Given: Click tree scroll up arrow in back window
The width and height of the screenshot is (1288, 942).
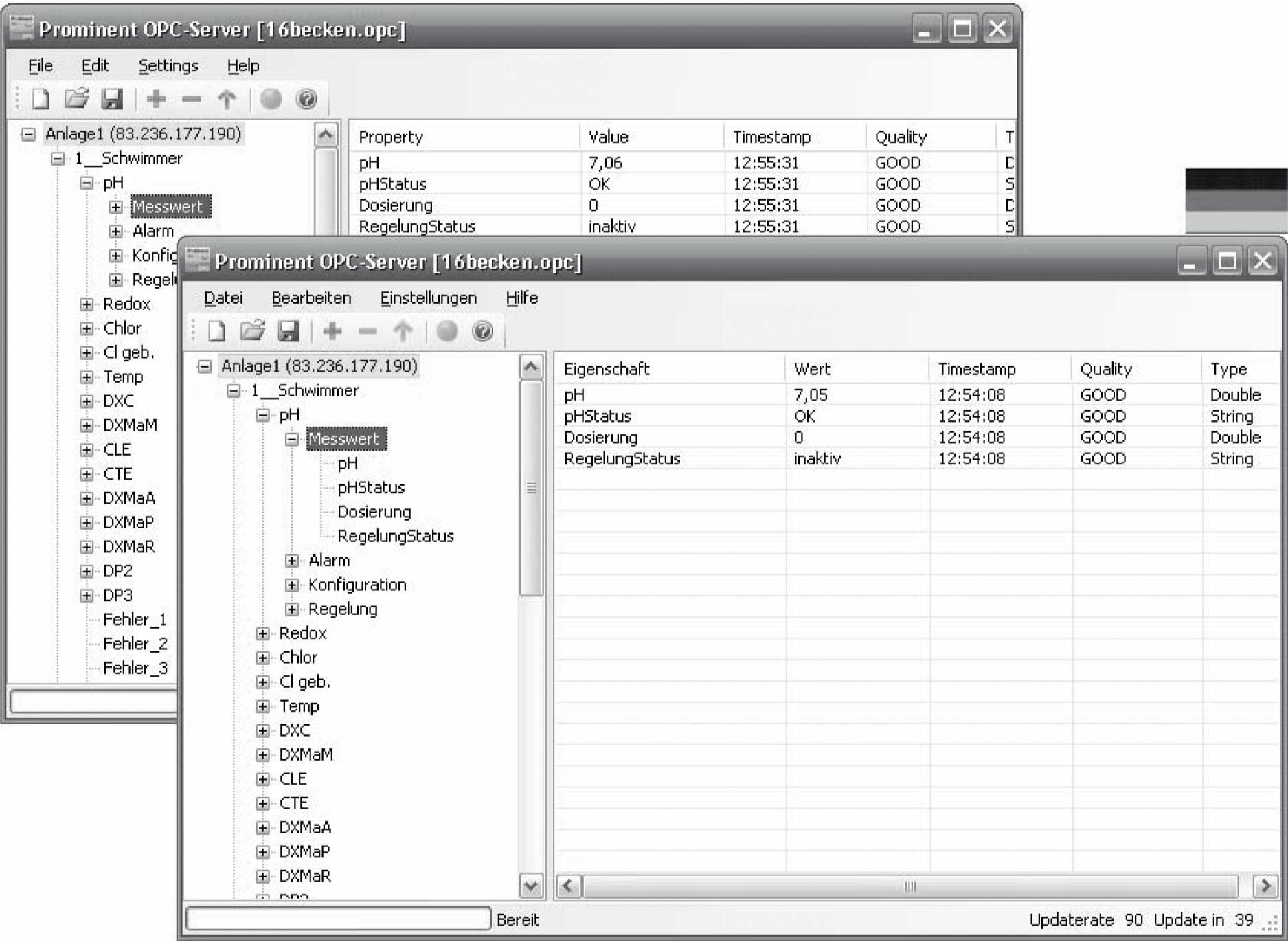Looking at the screenshot, I should (326, 135).
